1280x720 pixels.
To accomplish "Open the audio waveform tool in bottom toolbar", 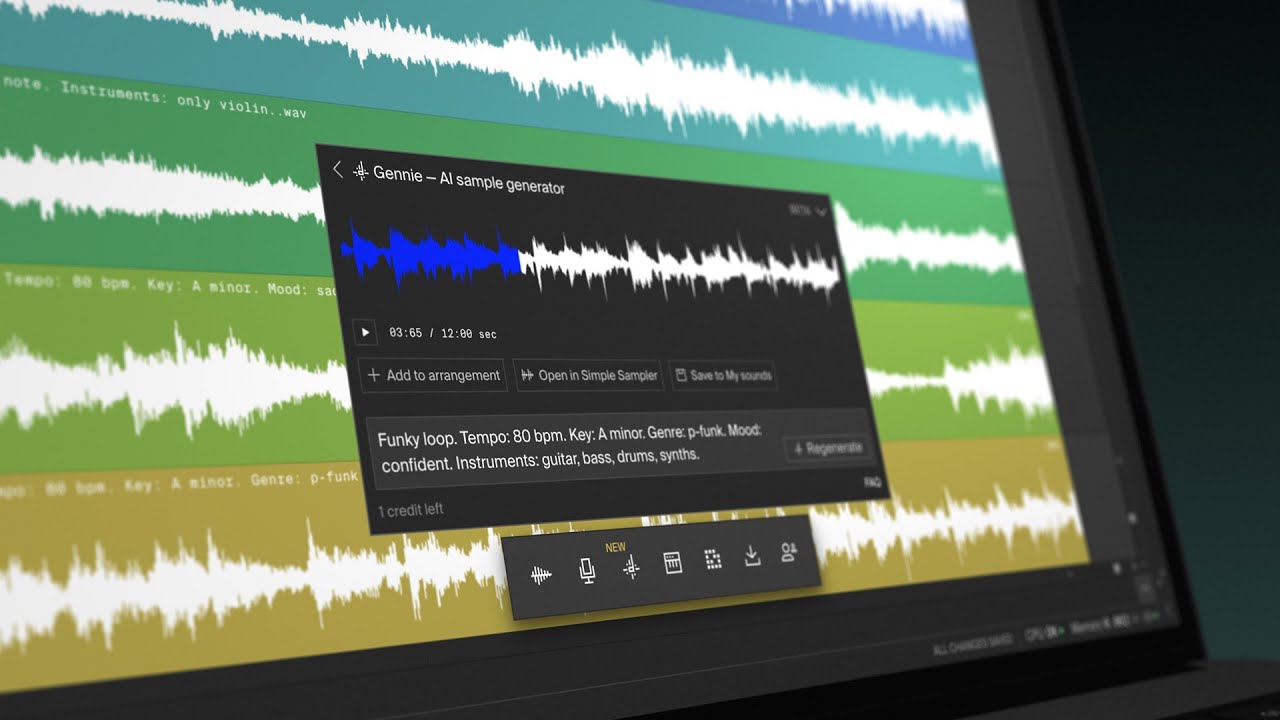I will coord(541,575).
